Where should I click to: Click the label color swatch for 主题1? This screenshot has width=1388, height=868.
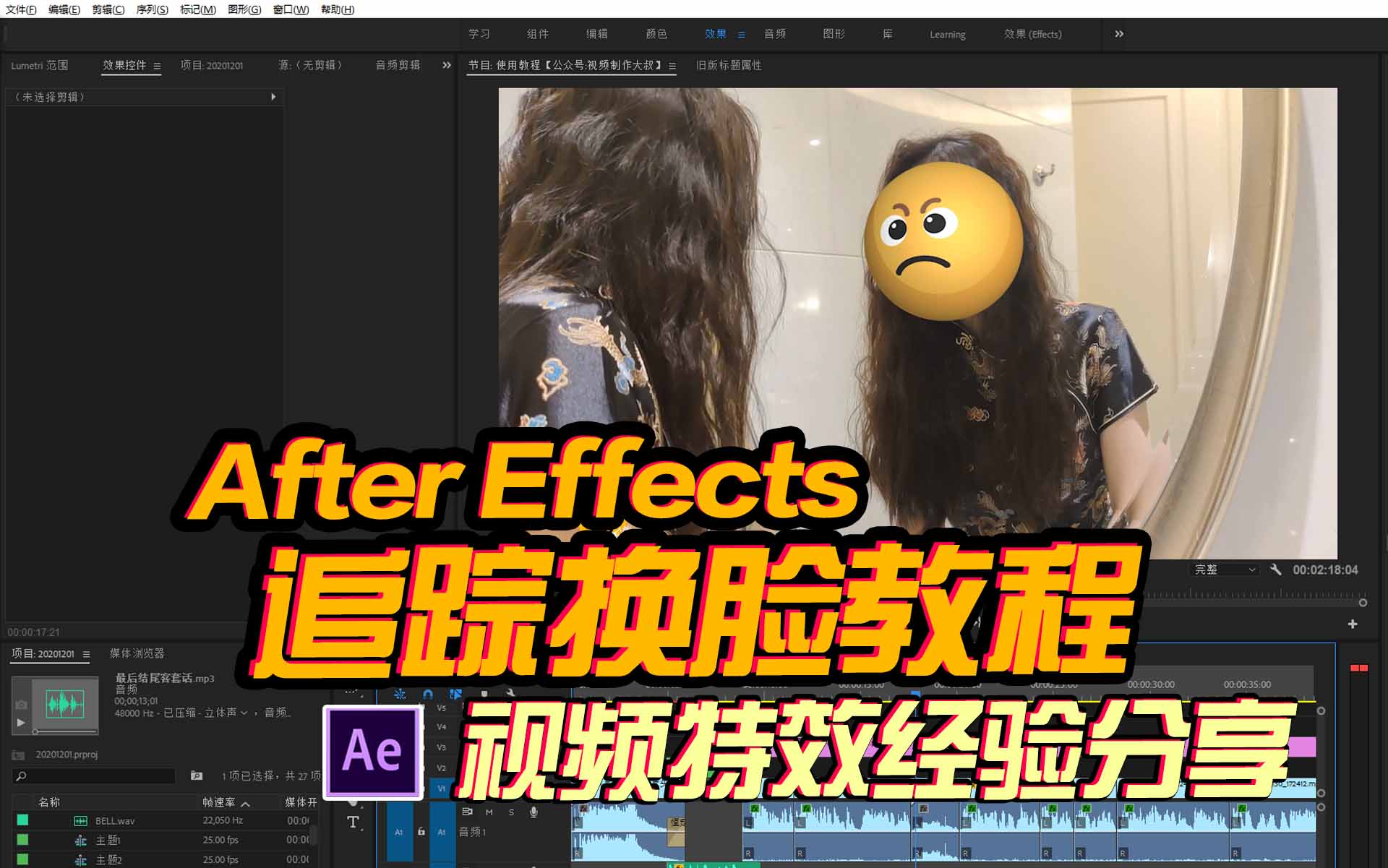(x=23, y=839)
